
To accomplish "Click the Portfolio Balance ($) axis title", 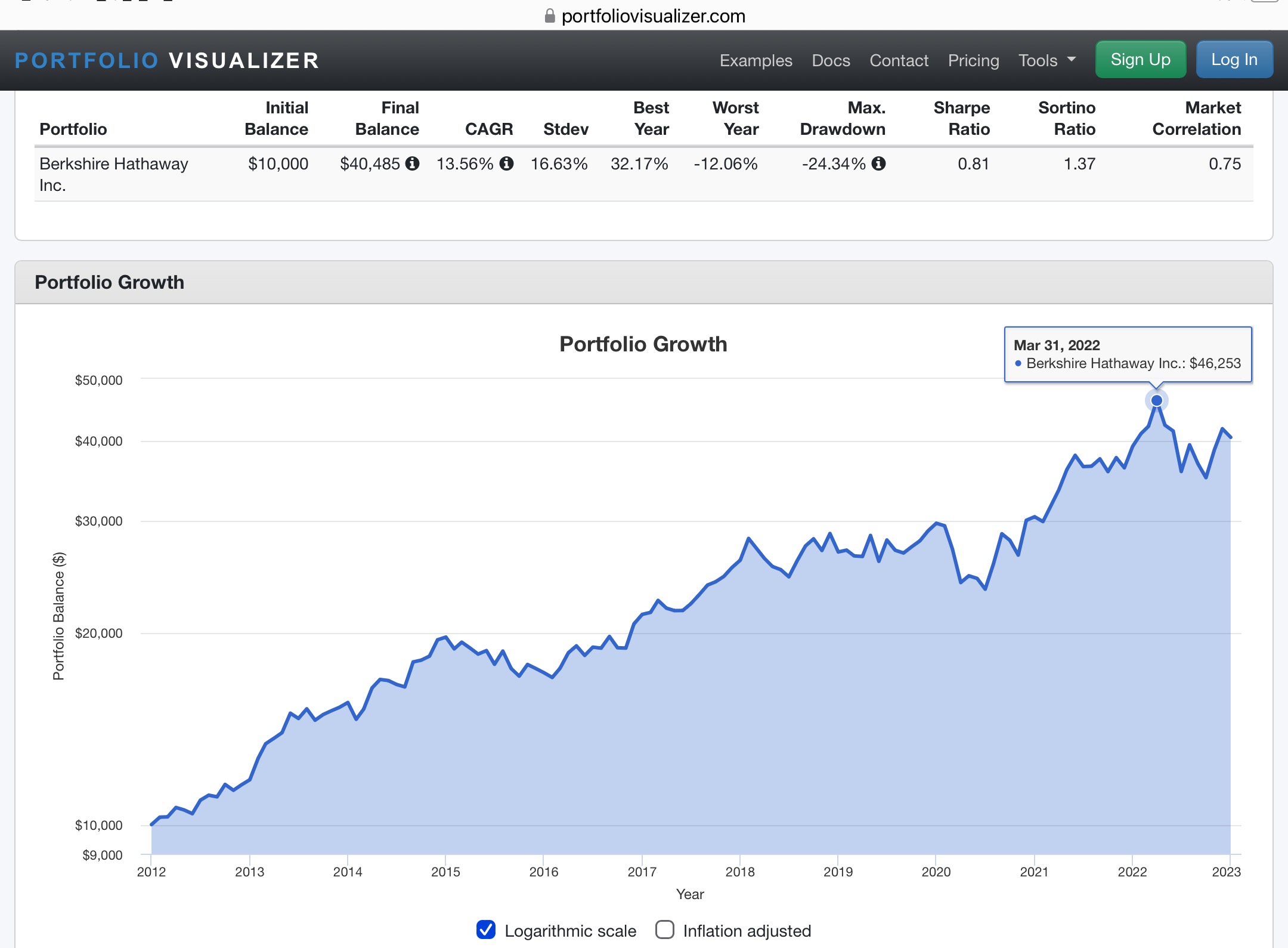I will point(58,616).
